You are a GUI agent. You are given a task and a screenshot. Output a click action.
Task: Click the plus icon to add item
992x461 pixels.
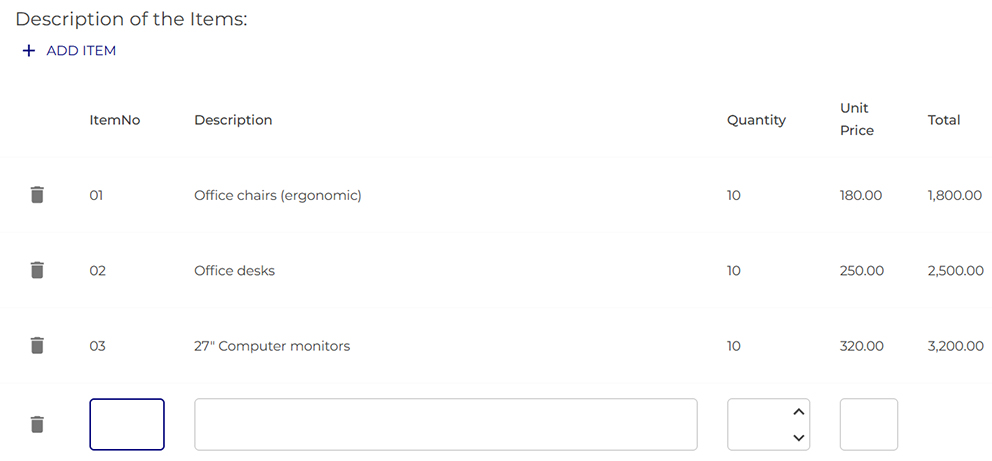tap(28, 51)
